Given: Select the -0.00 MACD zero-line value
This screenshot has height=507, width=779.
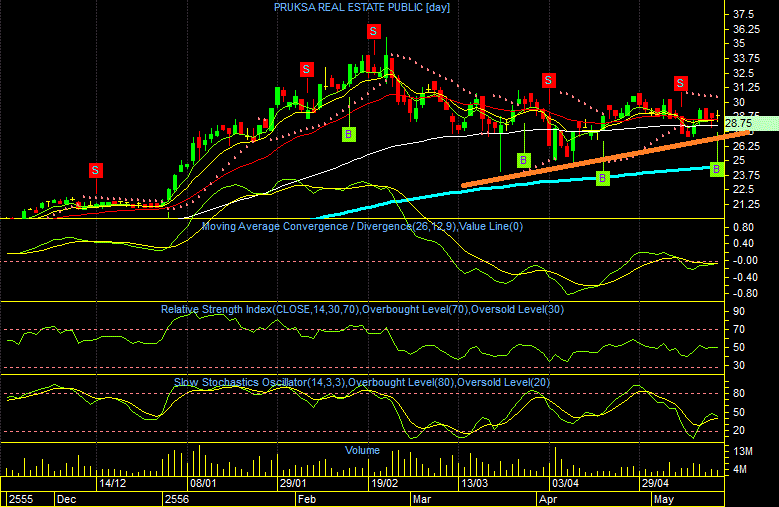Looking at the screenshot, I should (x=745, y=260).
